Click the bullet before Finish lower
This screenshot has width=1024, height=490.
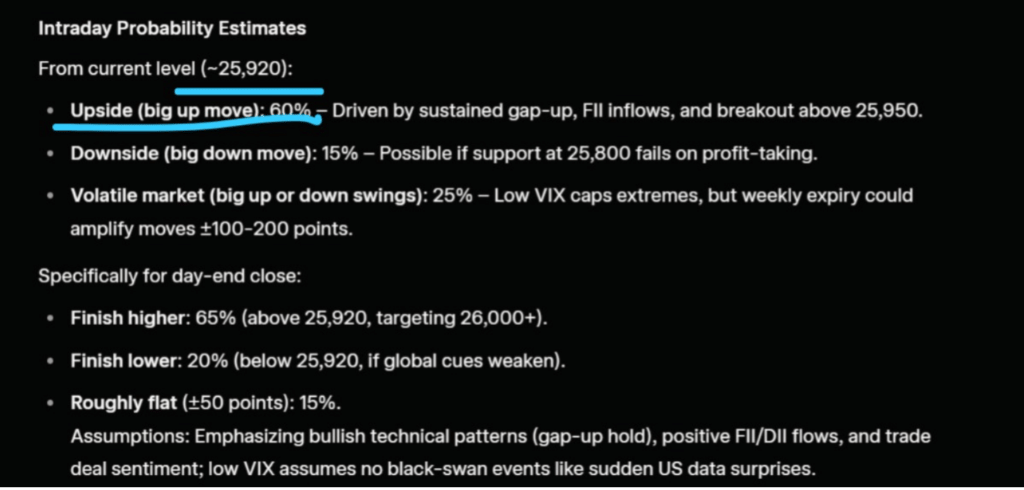[51, 361]
